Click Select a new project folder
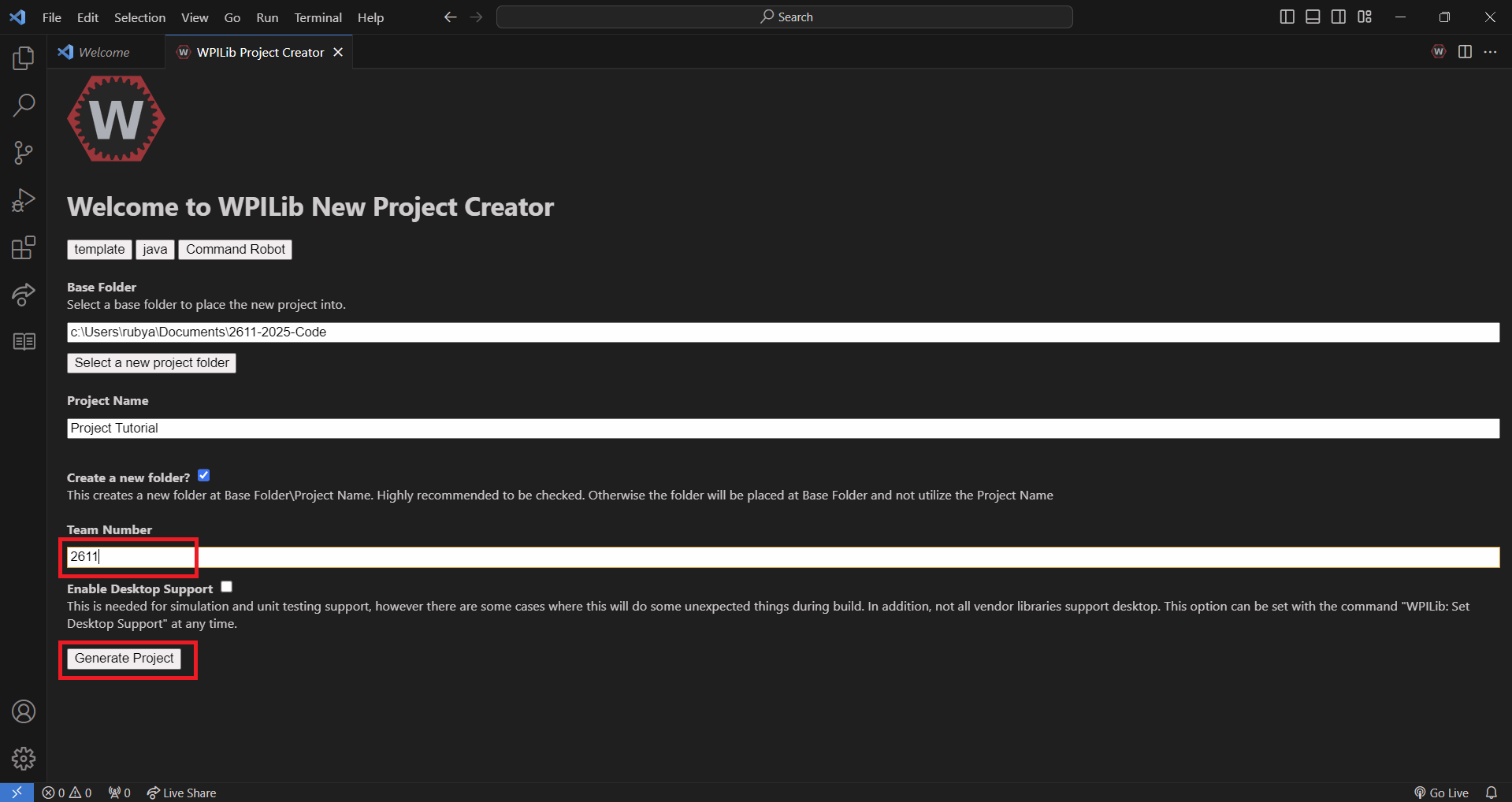Screen dimensions: 1512x802 [x=151, y=362]
